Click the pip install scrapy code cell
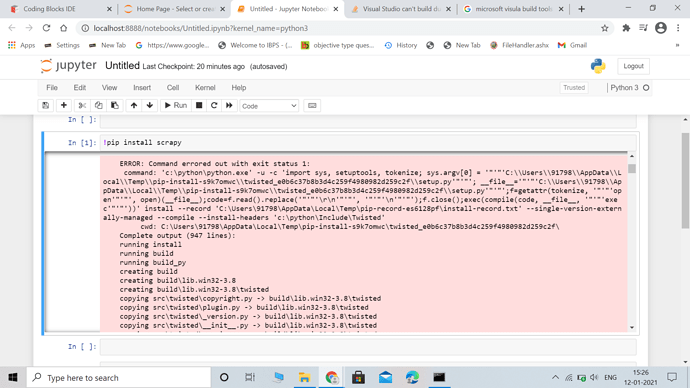 click(x=368, y=143)
